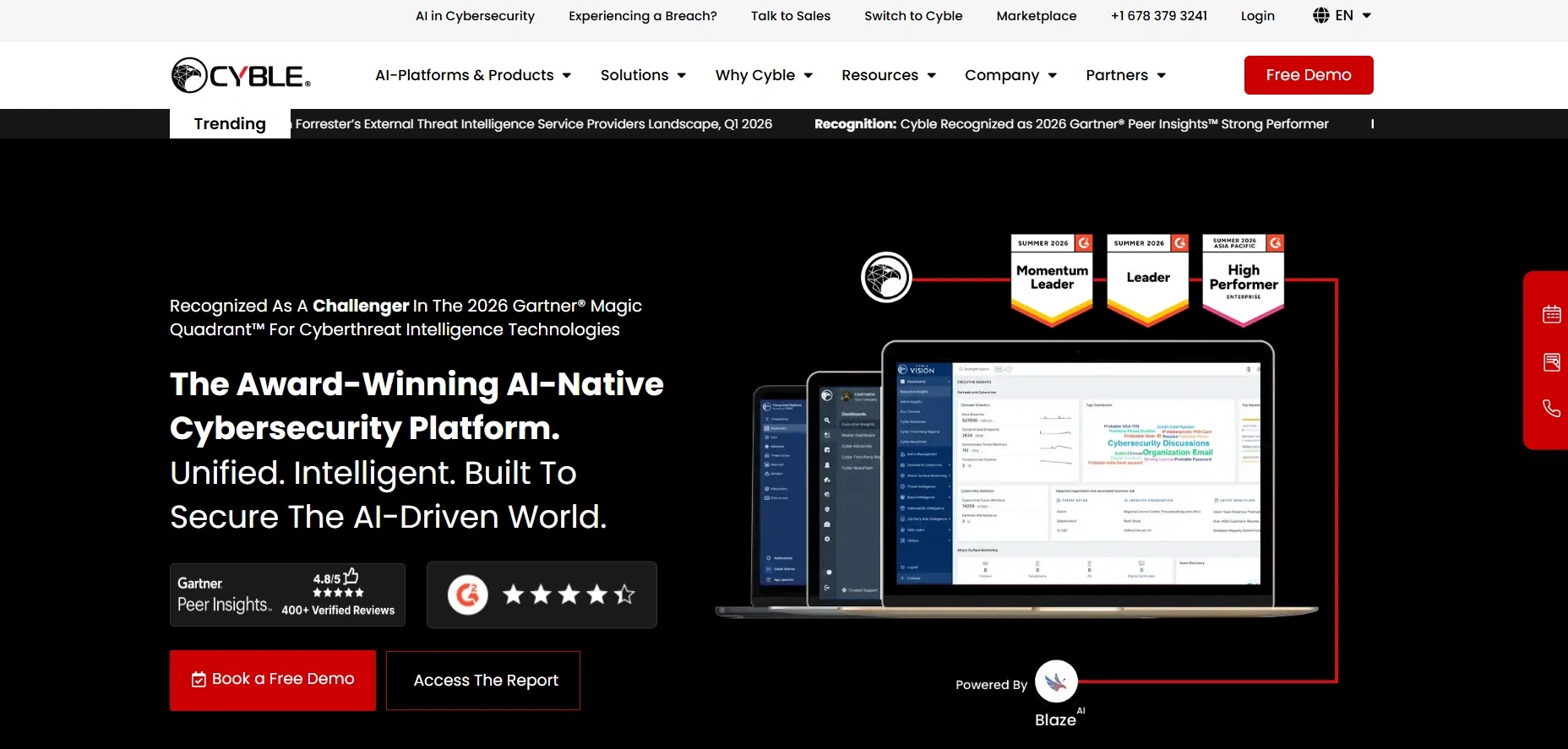Expand the Partners dropdown
This screenshot has width=1568, height=749.
click(x=1125, y=75)
